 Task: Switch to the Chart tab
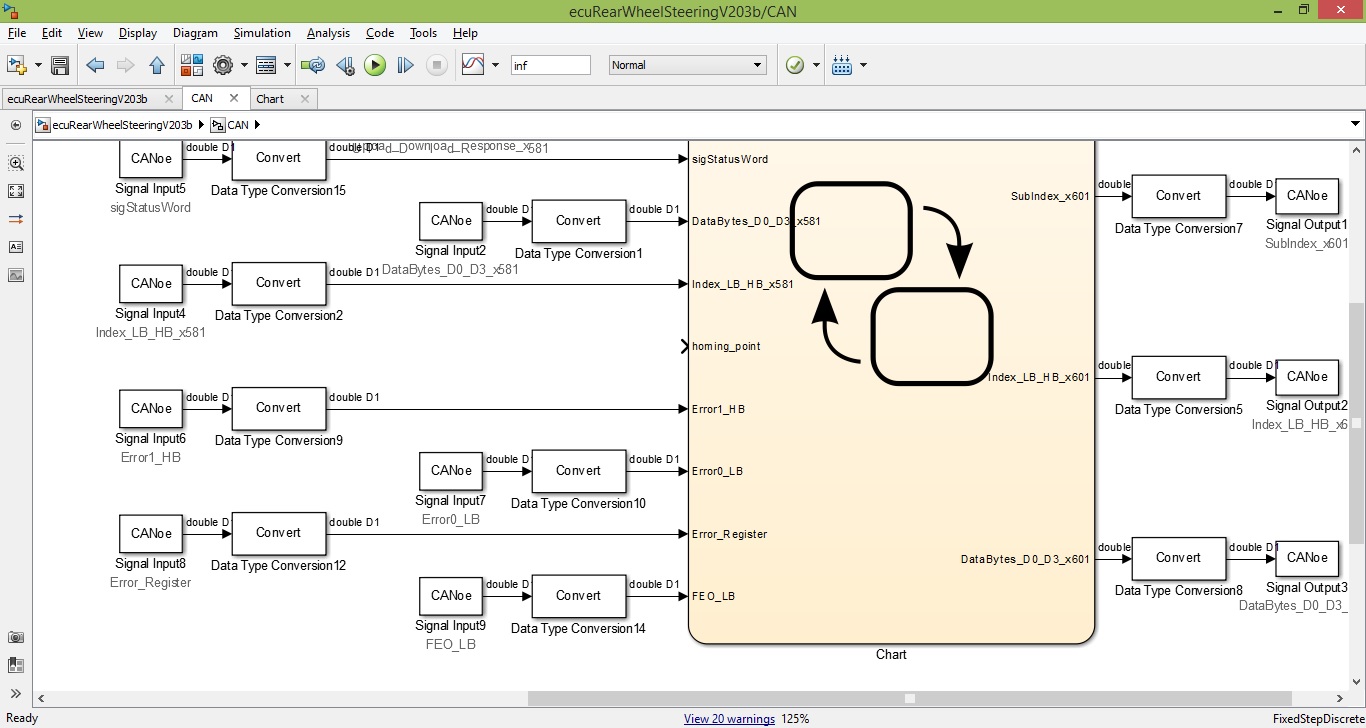tap(270, 99)
